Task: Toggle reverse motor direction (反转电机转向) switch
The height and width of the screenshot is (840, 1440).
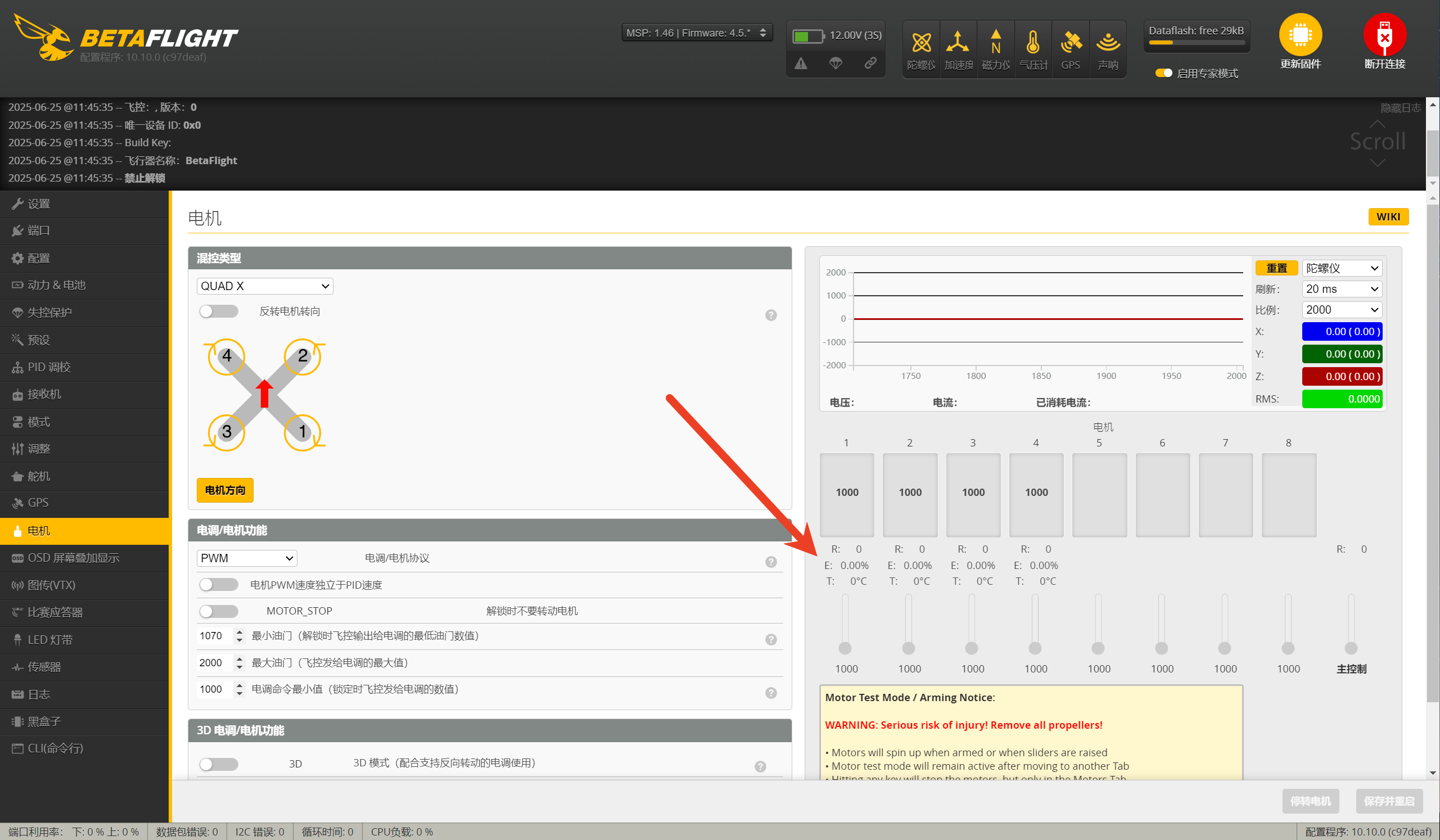Action: pos(218,311)
